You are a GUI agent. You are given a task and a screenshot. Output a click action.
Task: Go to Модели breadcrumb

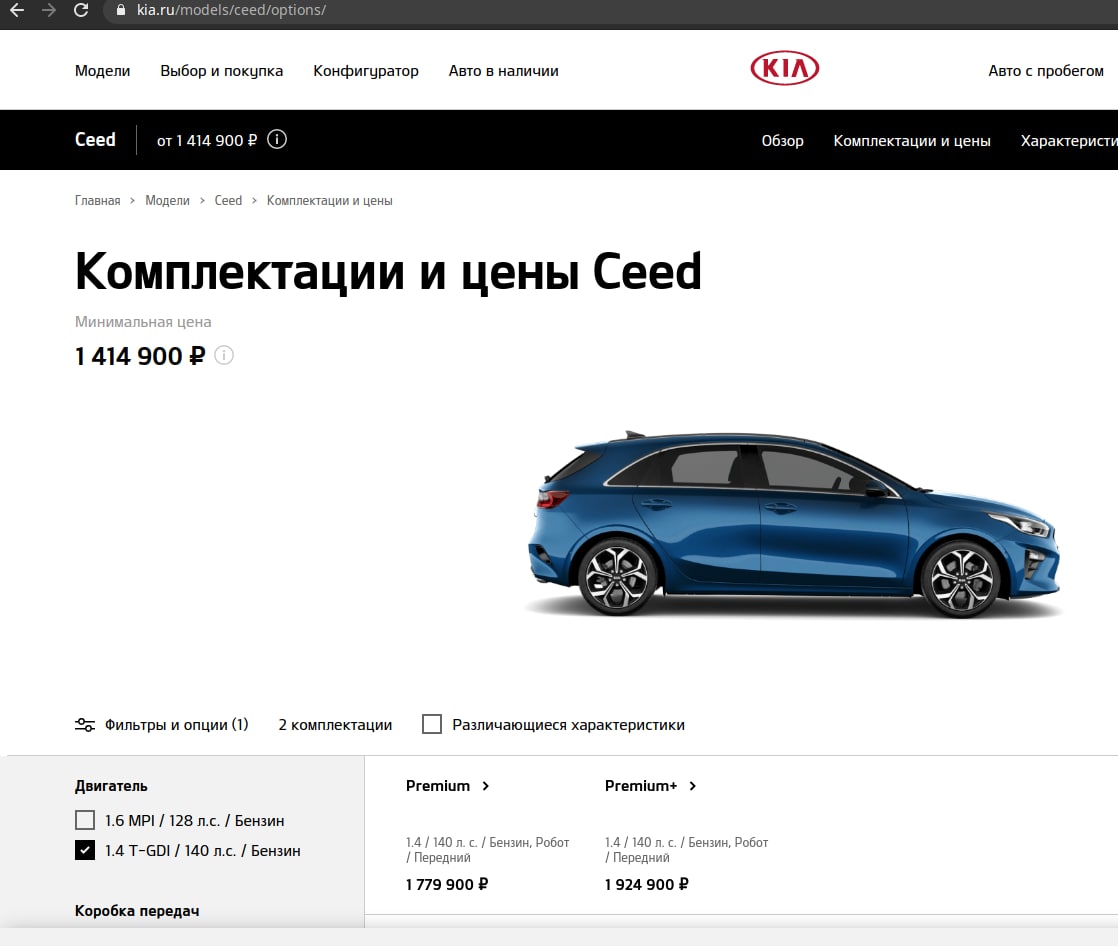[168, 200]
